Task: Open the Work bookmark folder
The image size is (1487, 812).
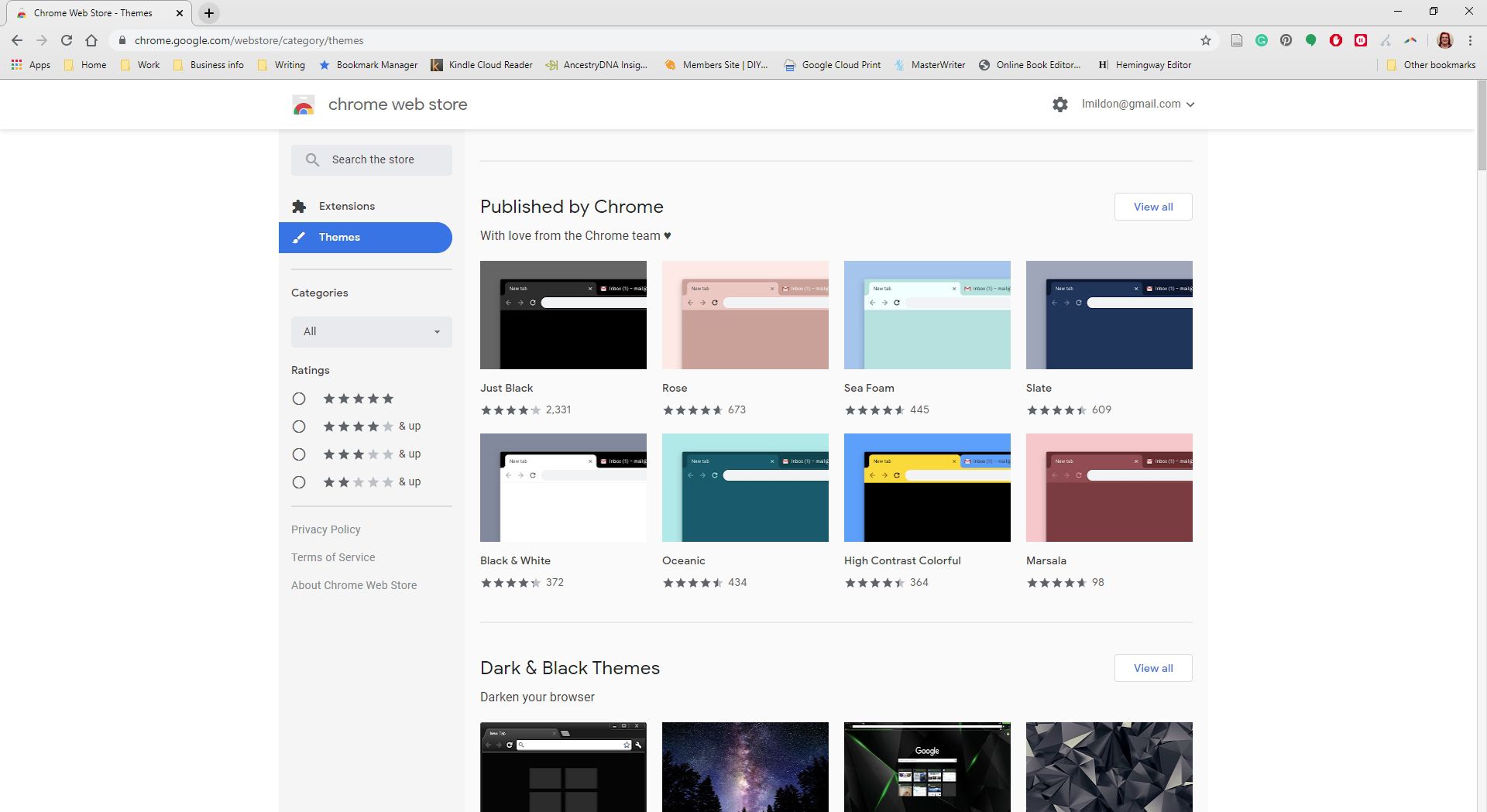Action: [x=140, y=65]
